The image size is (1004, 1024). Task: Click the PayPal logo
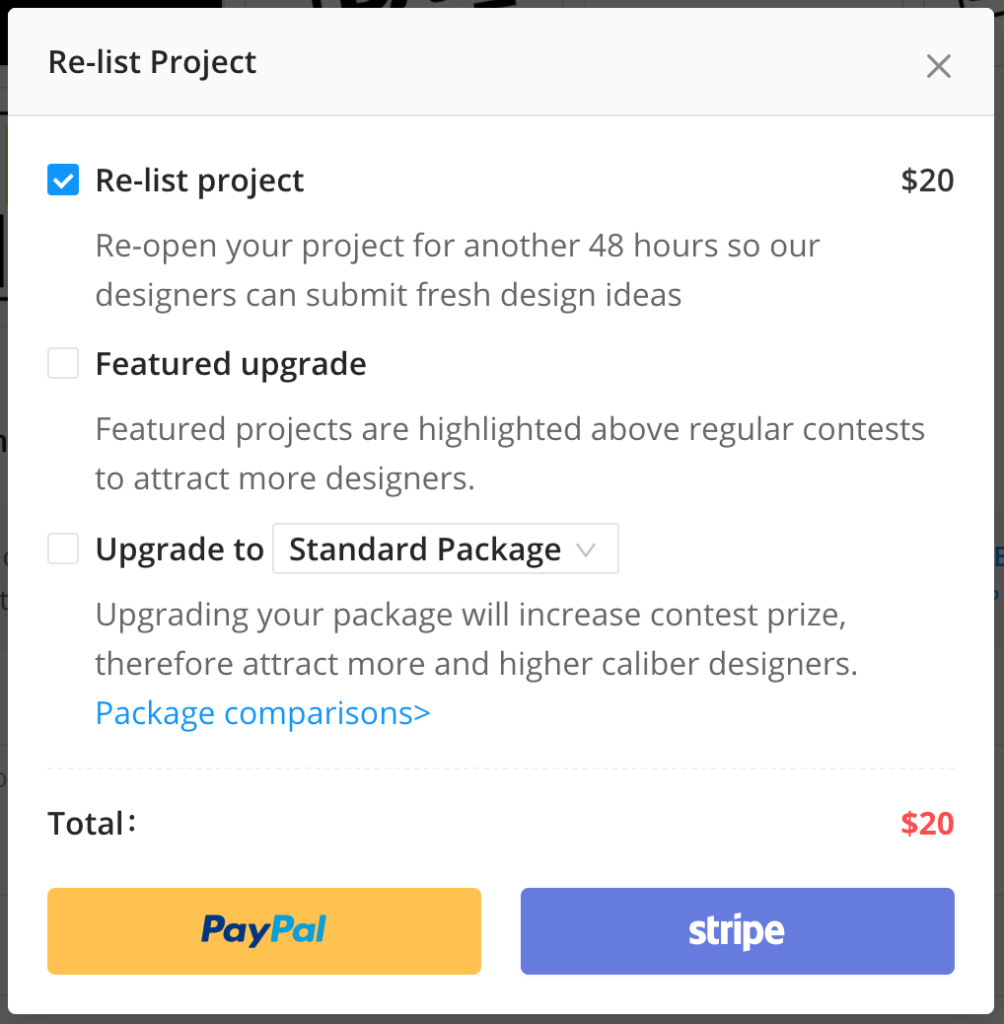pos(264,930)
